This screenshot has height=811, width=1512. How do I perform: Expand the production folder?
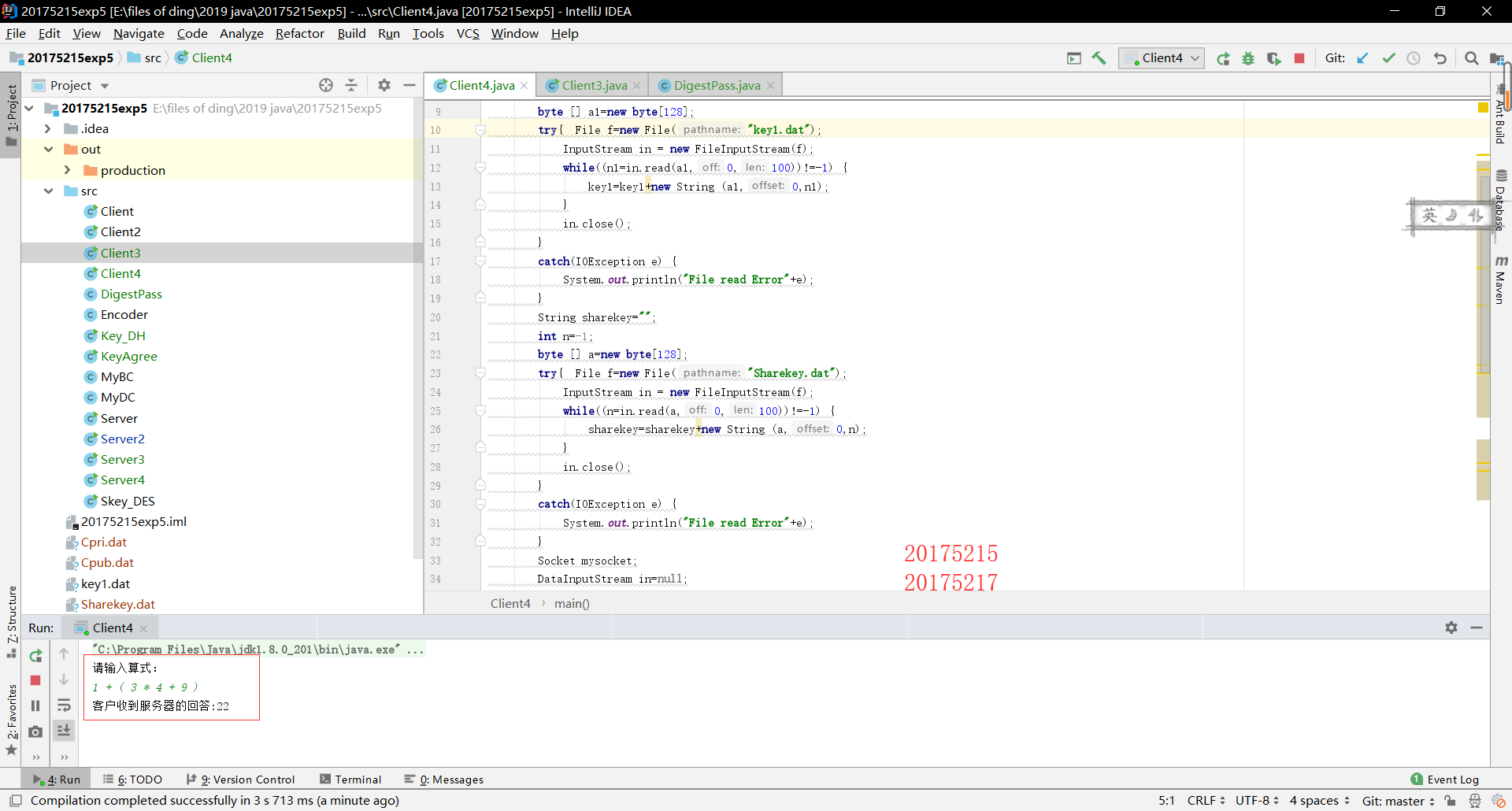[67, 170]
